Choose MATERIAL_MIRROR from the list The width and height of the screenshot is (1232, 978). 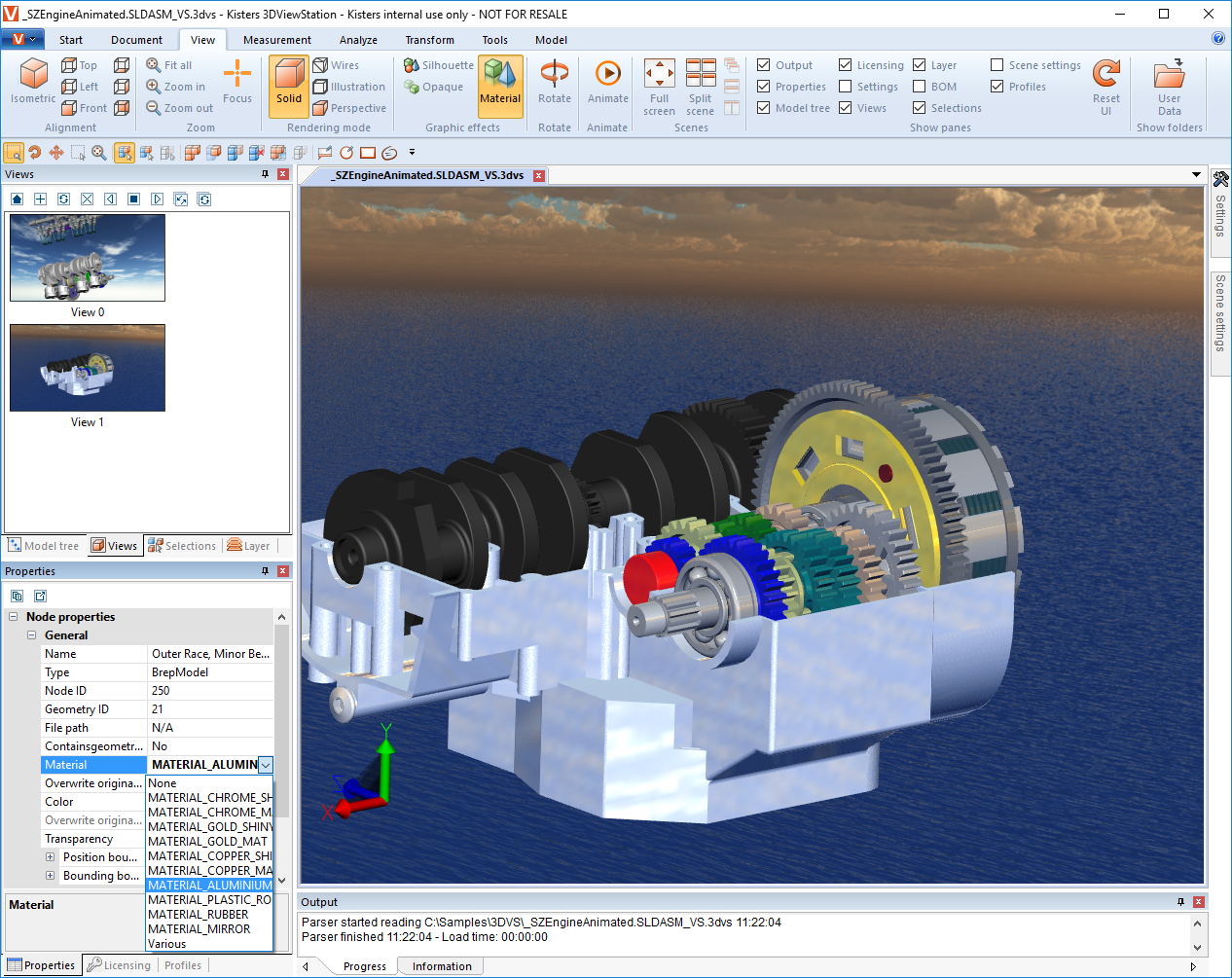pyautogui.click(x=208, y=929)
